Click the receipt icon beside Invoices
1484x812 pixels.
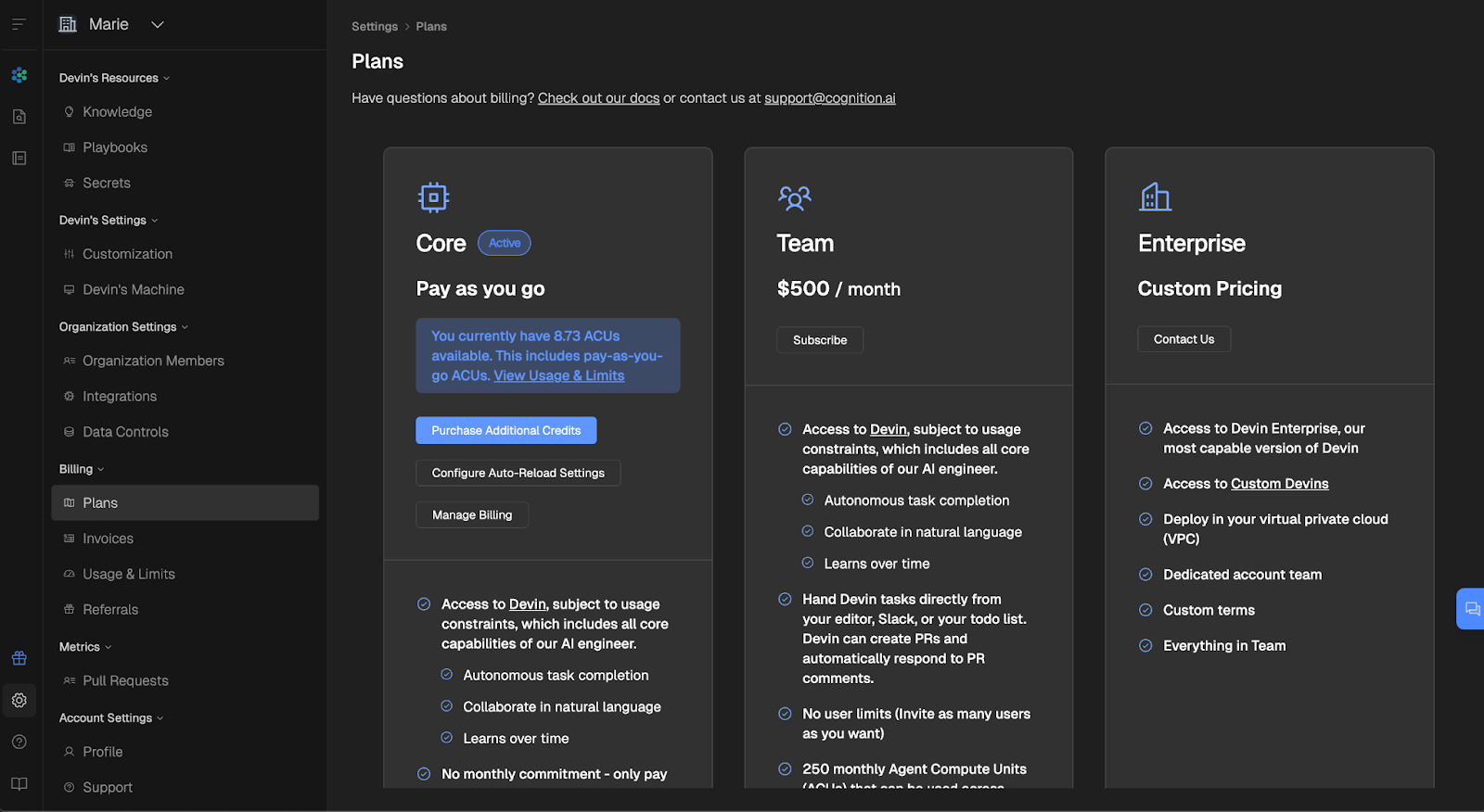click(69, 539)
